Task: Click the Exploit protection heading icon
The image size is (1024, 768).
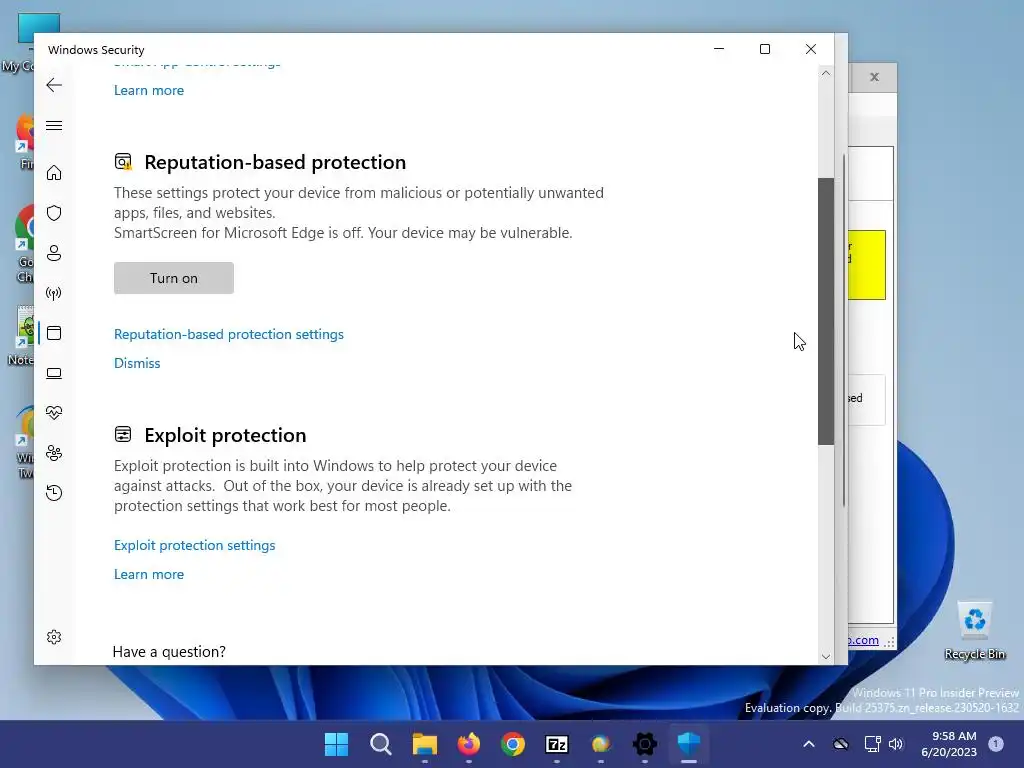Action: point(123,434)
